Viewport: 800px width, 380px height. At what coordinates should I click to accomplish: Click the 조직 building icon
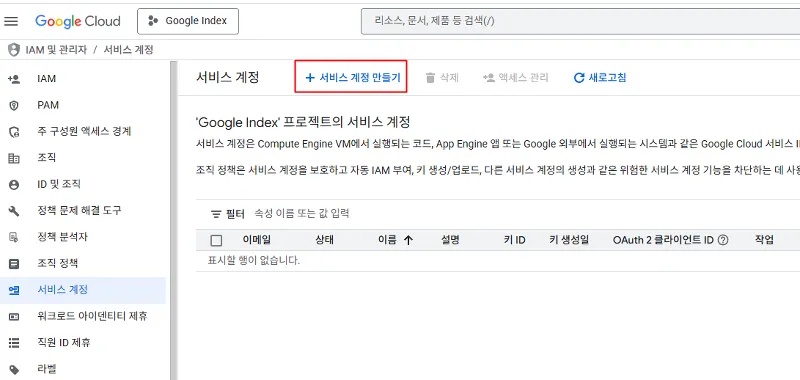(x=14, y=158)
